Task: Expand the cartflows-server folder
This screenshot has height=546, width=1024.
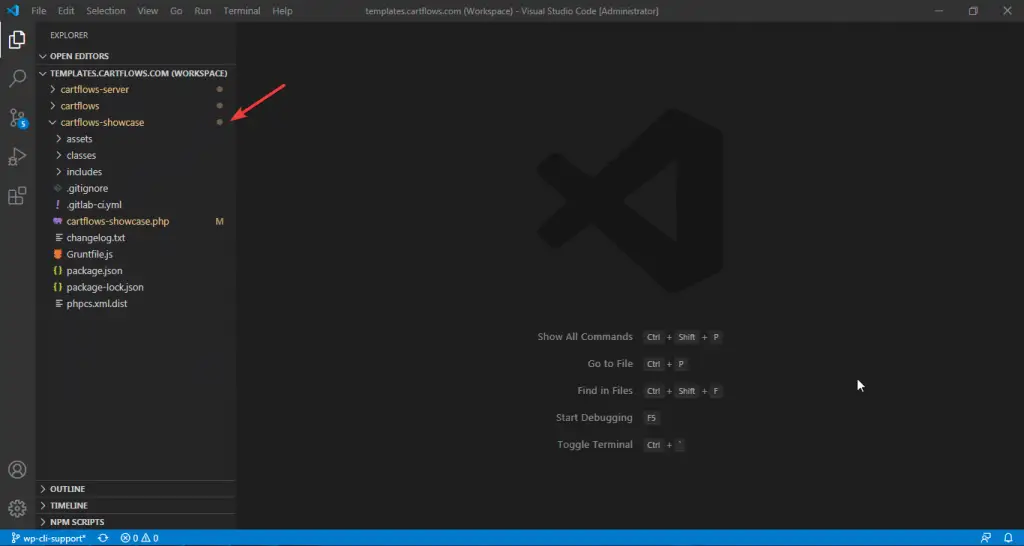Action: pos(136,89)
